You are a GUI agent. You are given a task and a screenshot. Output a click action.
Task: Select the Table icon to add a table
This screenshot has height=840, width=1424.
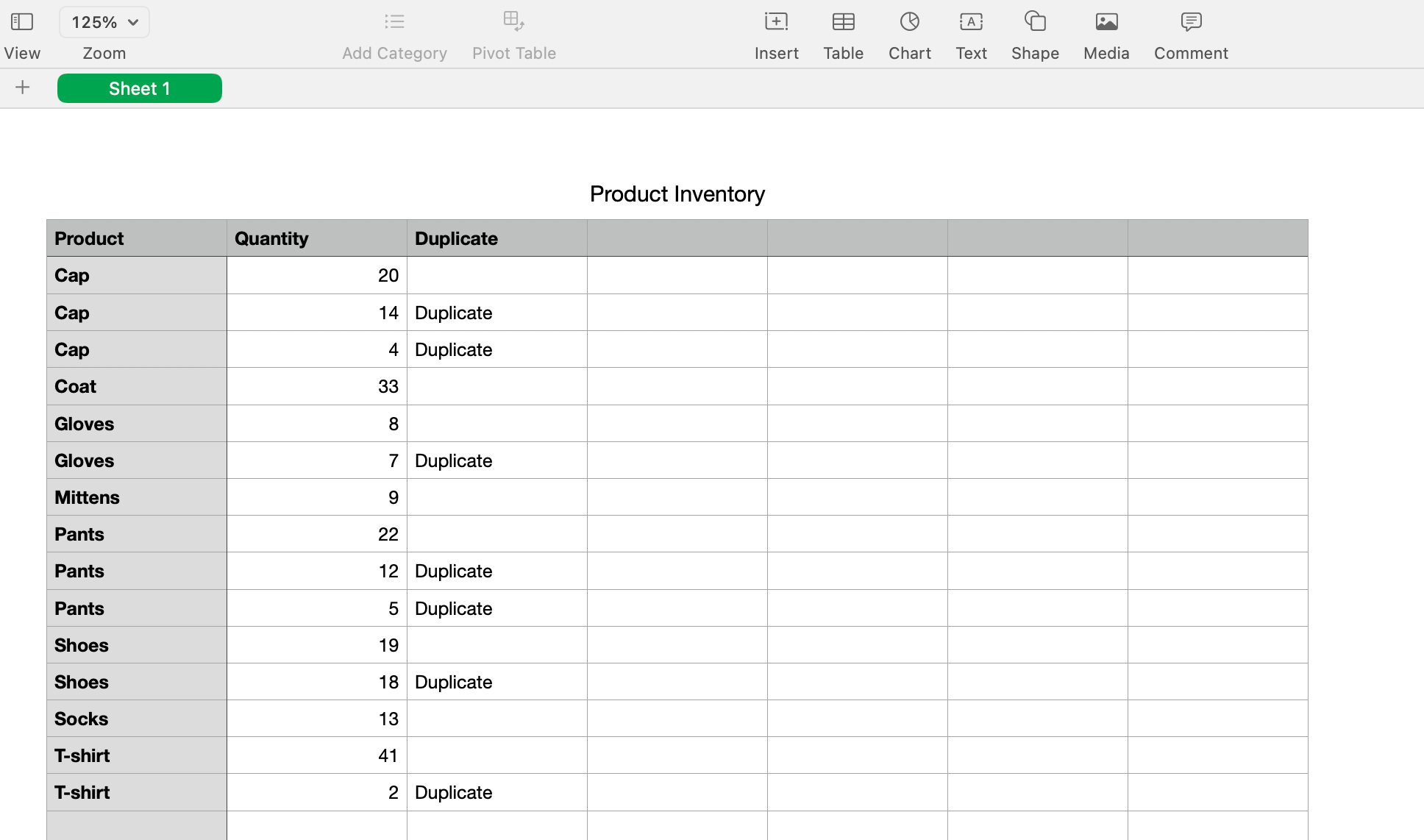tap(843, 21)
